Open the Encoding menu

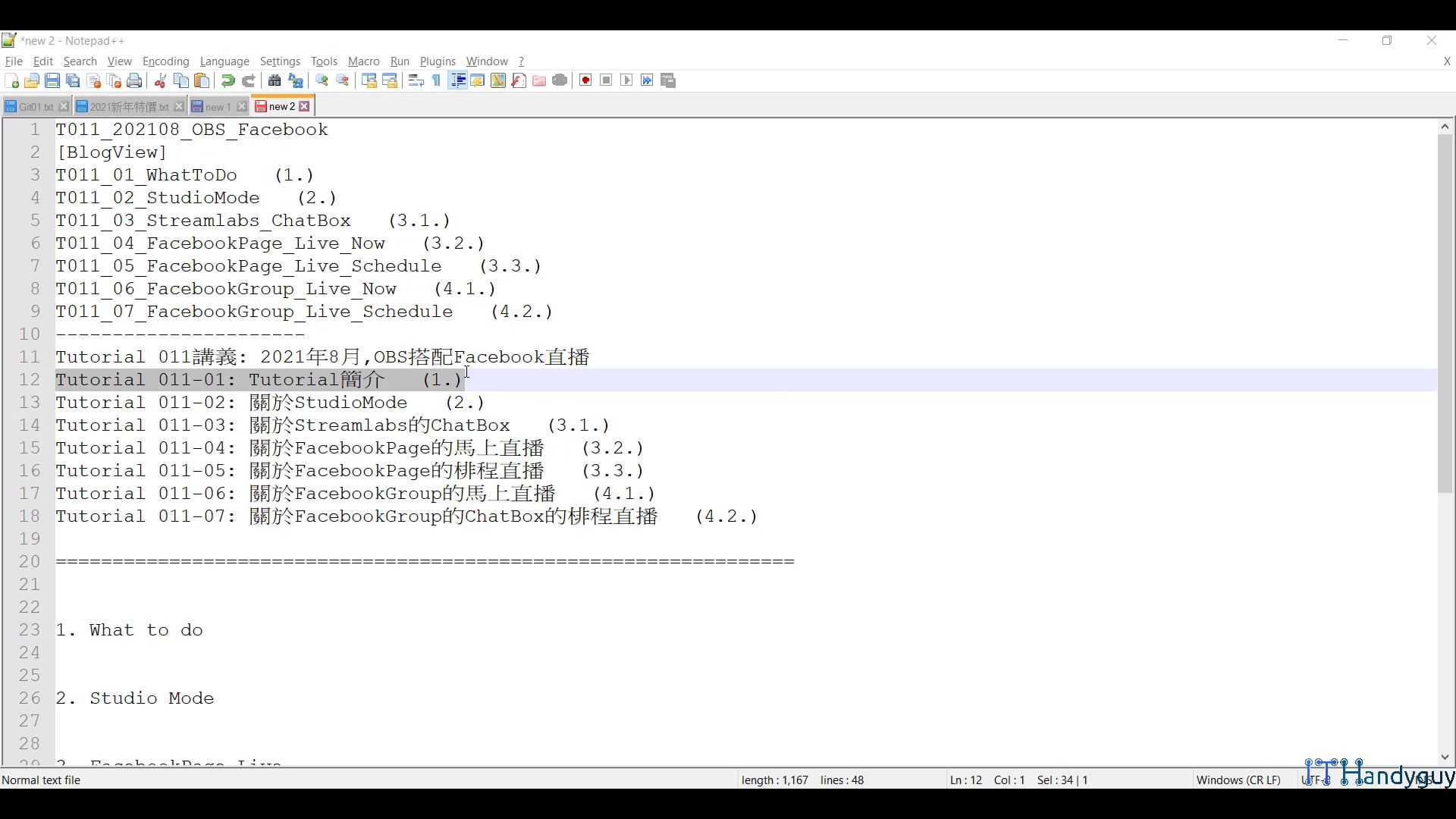click(165, 61)
